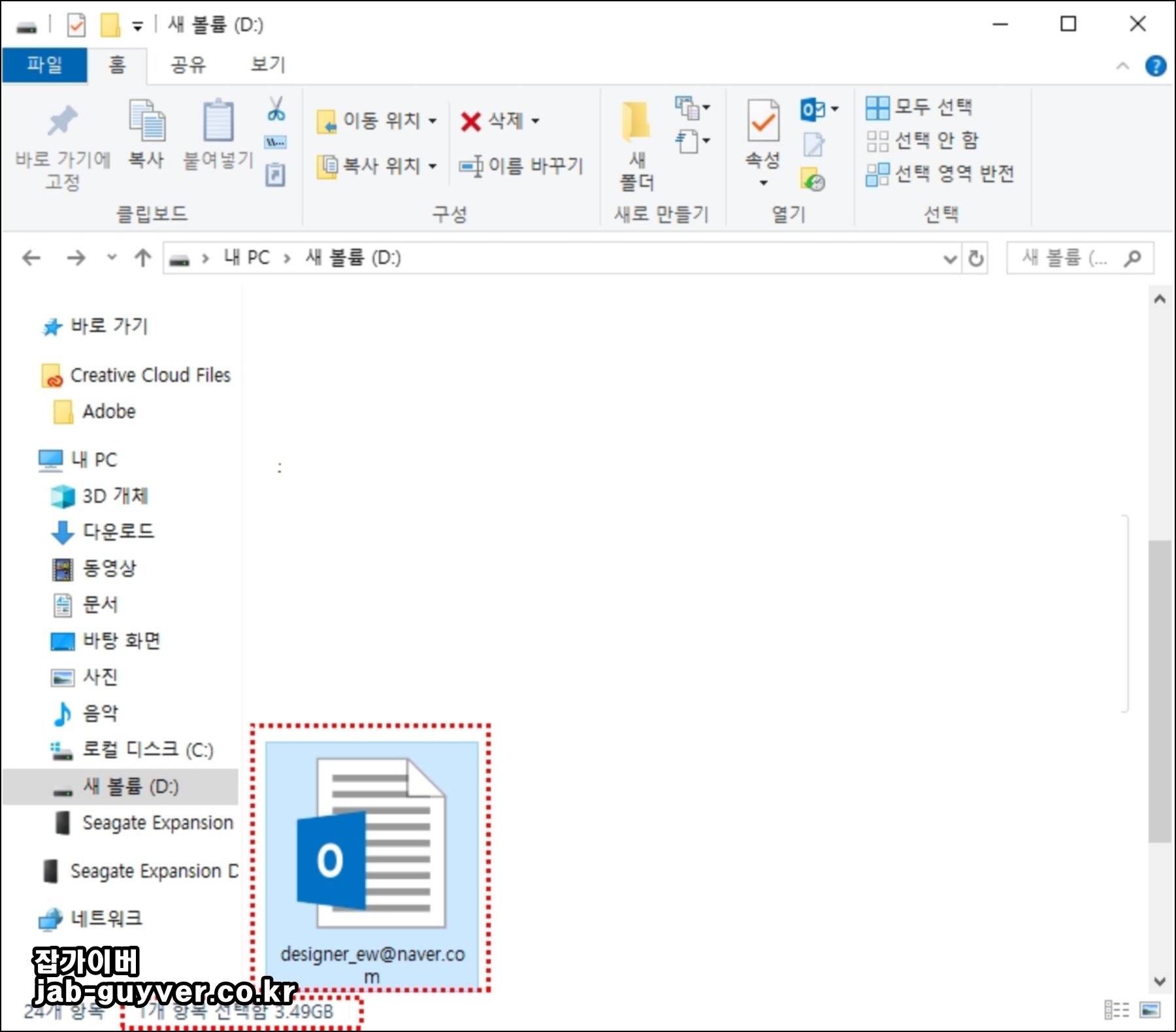
Task: Click the blue Help question icon
Action: 1155,66
